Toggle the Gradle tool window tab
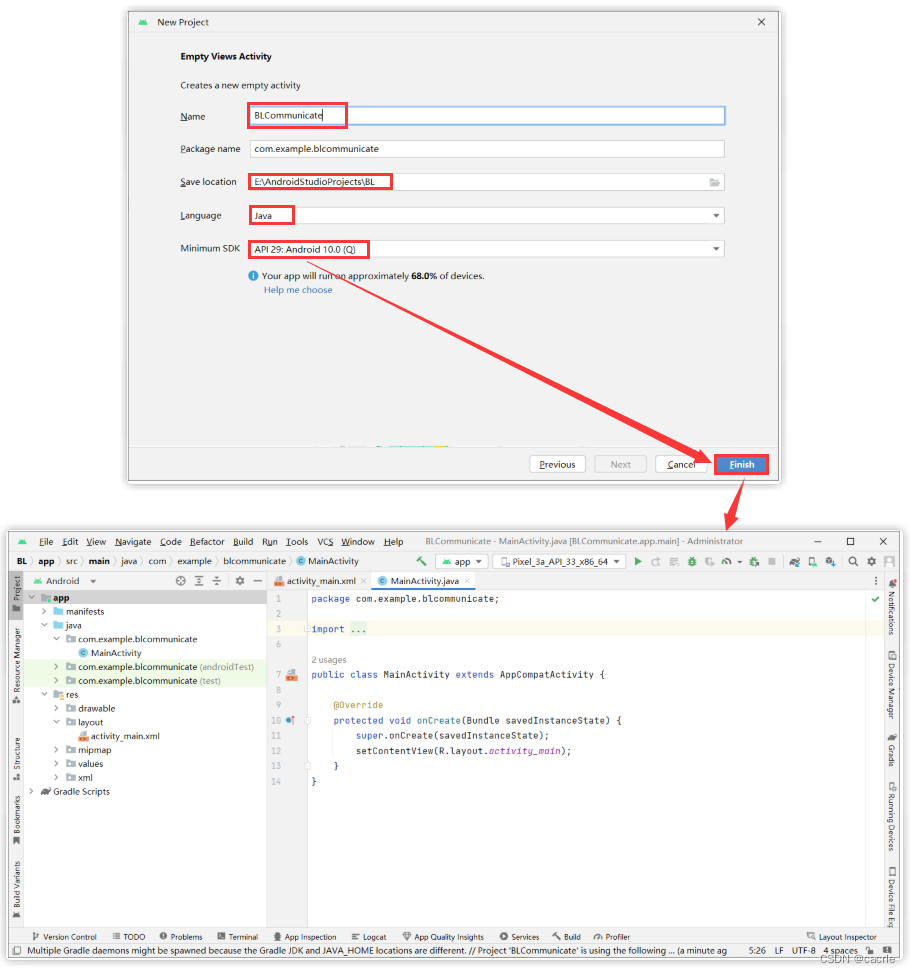The width and height of the screenshot is (910, 973). click(x=891, y=750)
